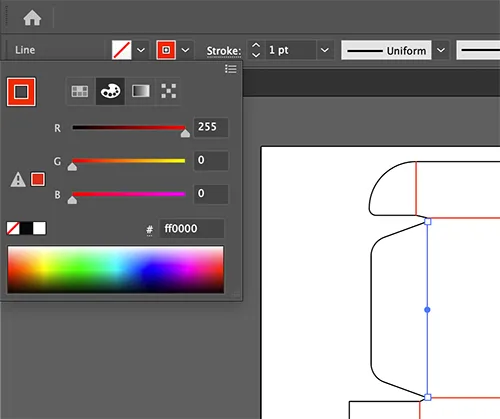This screenshot has height=419, width=500.
Task: Select the Uniform width profile box
Action: 386,50
